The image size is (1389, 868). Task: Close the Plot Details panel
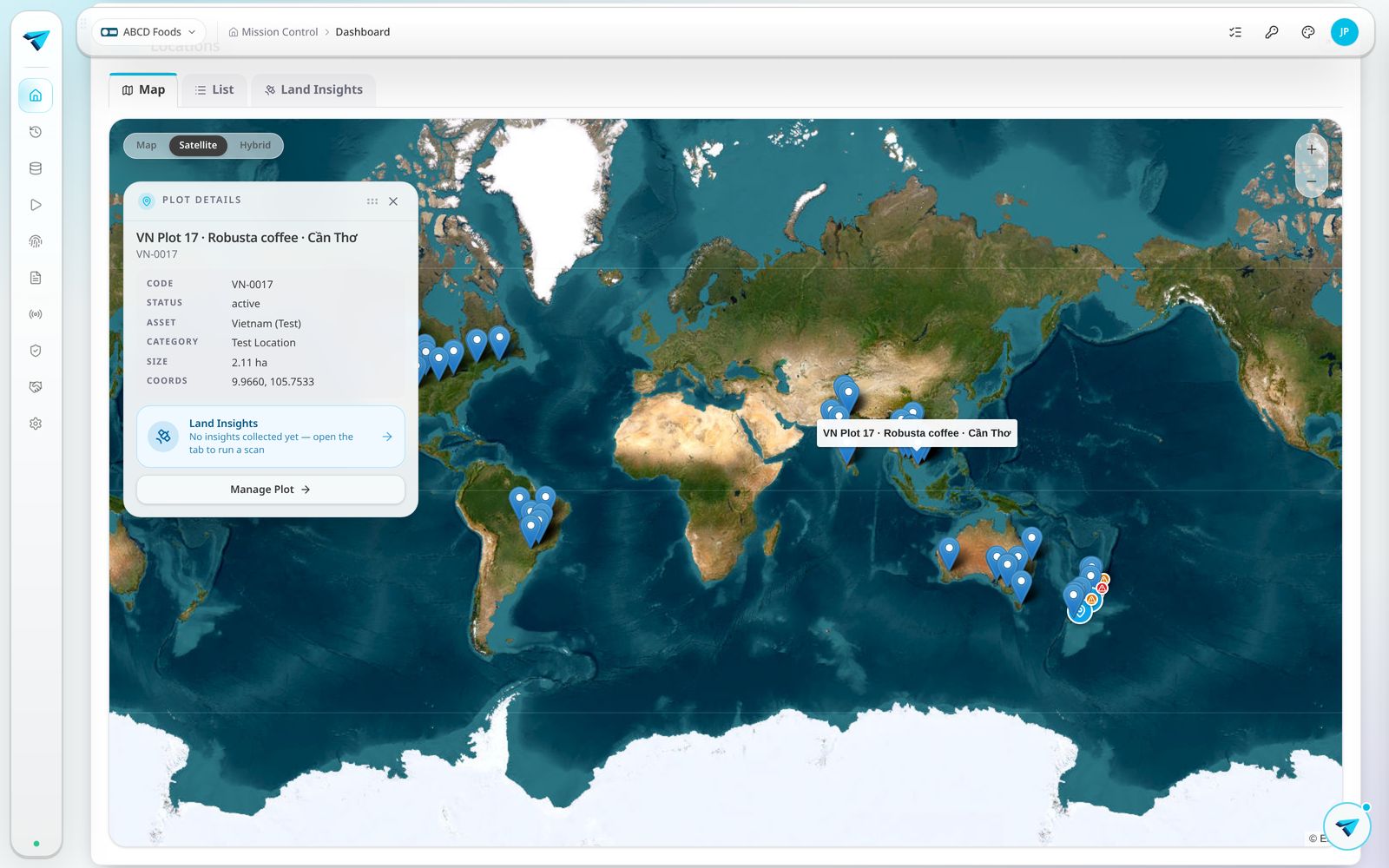(393, 201)
